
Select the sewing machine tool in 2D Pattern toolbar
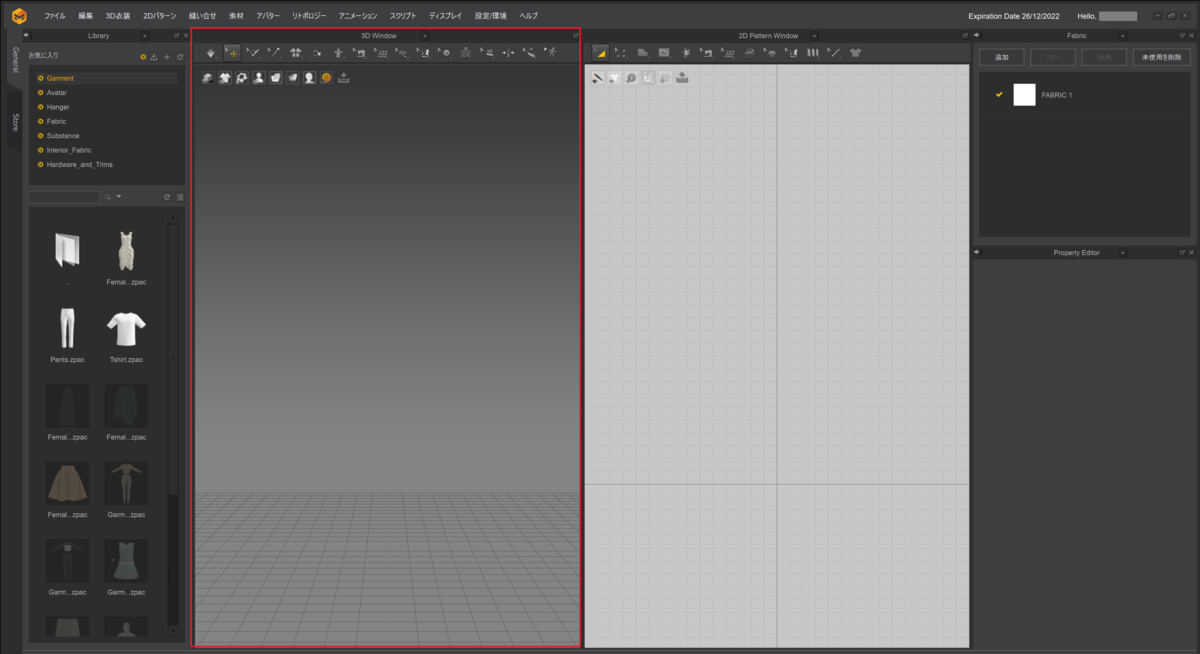(707, 53)
